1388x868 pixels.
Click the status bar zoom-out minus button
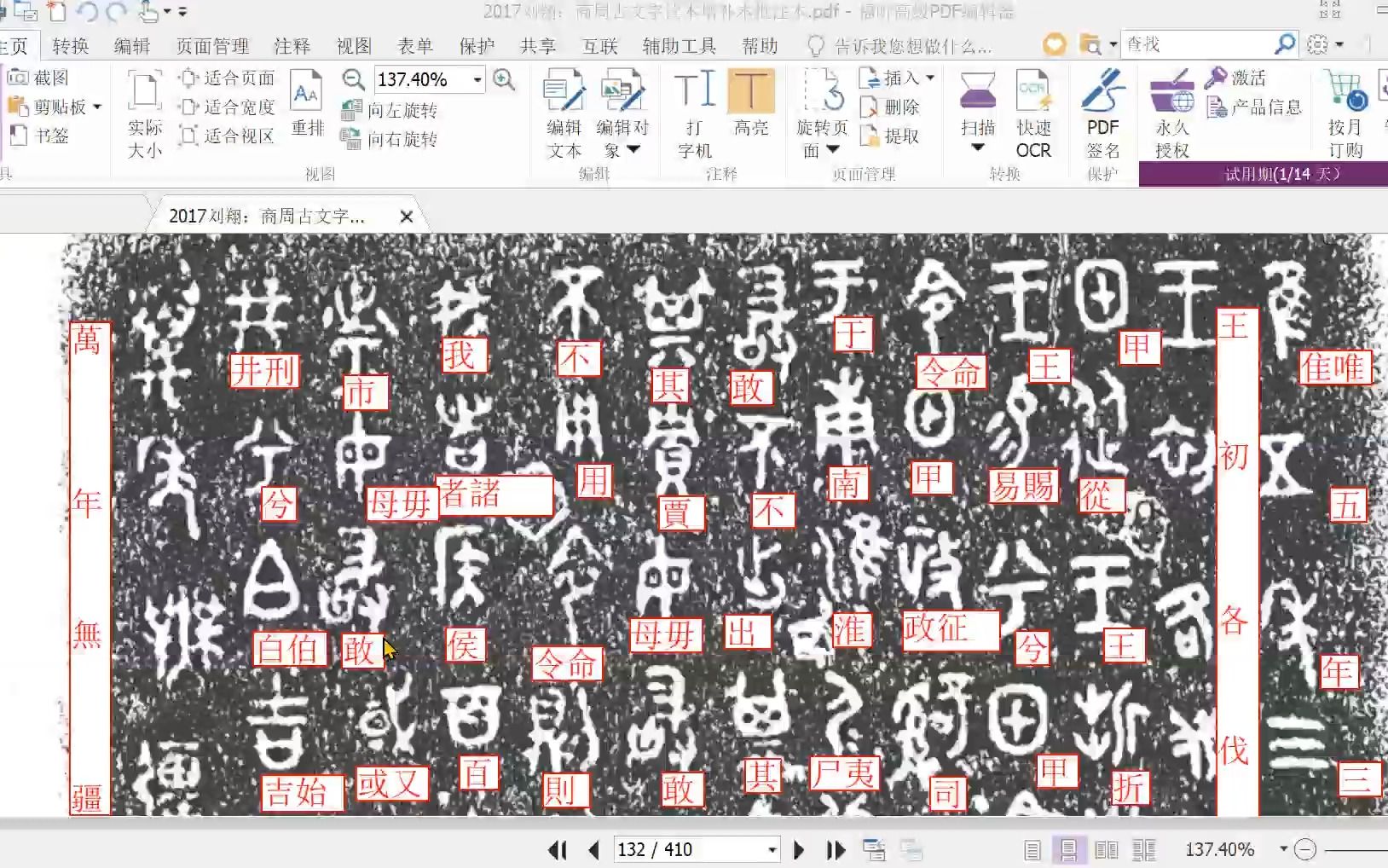point(1305,850)
